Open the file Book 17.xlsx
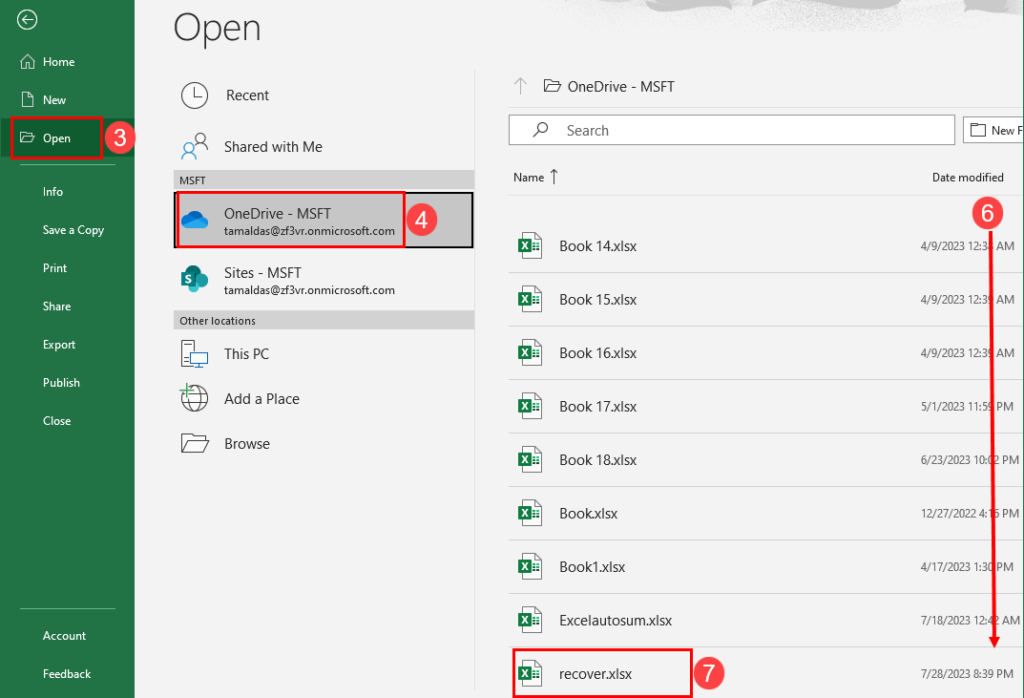 click(x=765, y=407)
